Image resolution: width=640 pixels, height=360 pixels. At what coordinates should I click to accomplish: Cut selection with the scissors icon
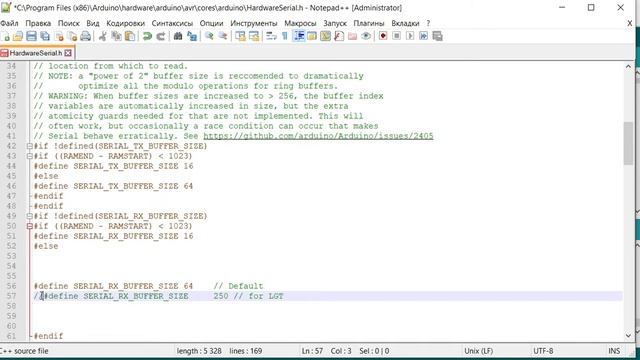pos(102,36)
